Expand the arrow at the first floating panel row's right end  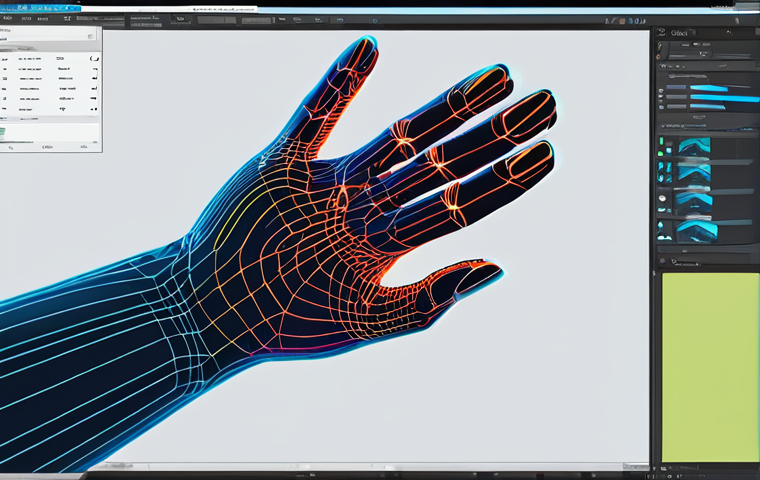(x=94, y=59)
